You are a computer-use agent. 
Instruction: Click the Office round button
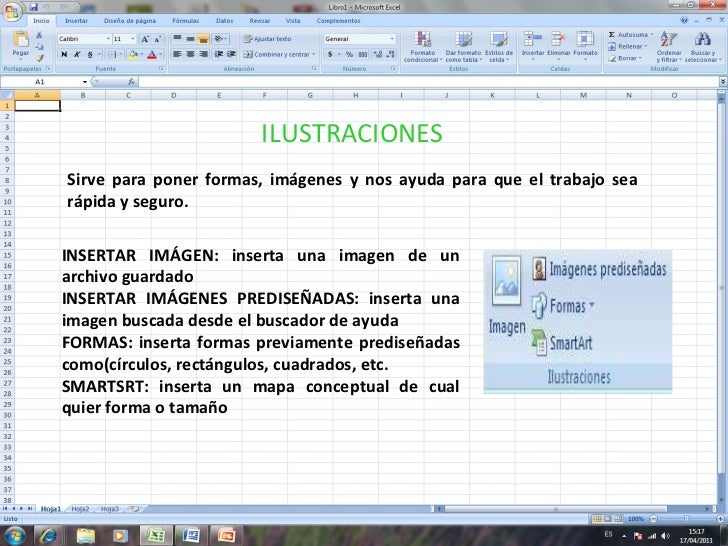(10, 11)
